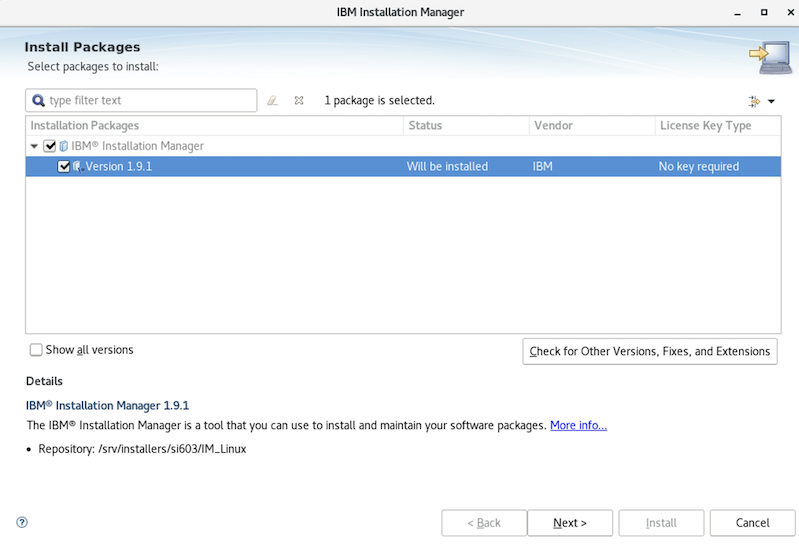This screenshot has height=547, width=799.
Task: Click the 'IBM Installation Manager 1.9.1' details heading
Action: (108, 405)
